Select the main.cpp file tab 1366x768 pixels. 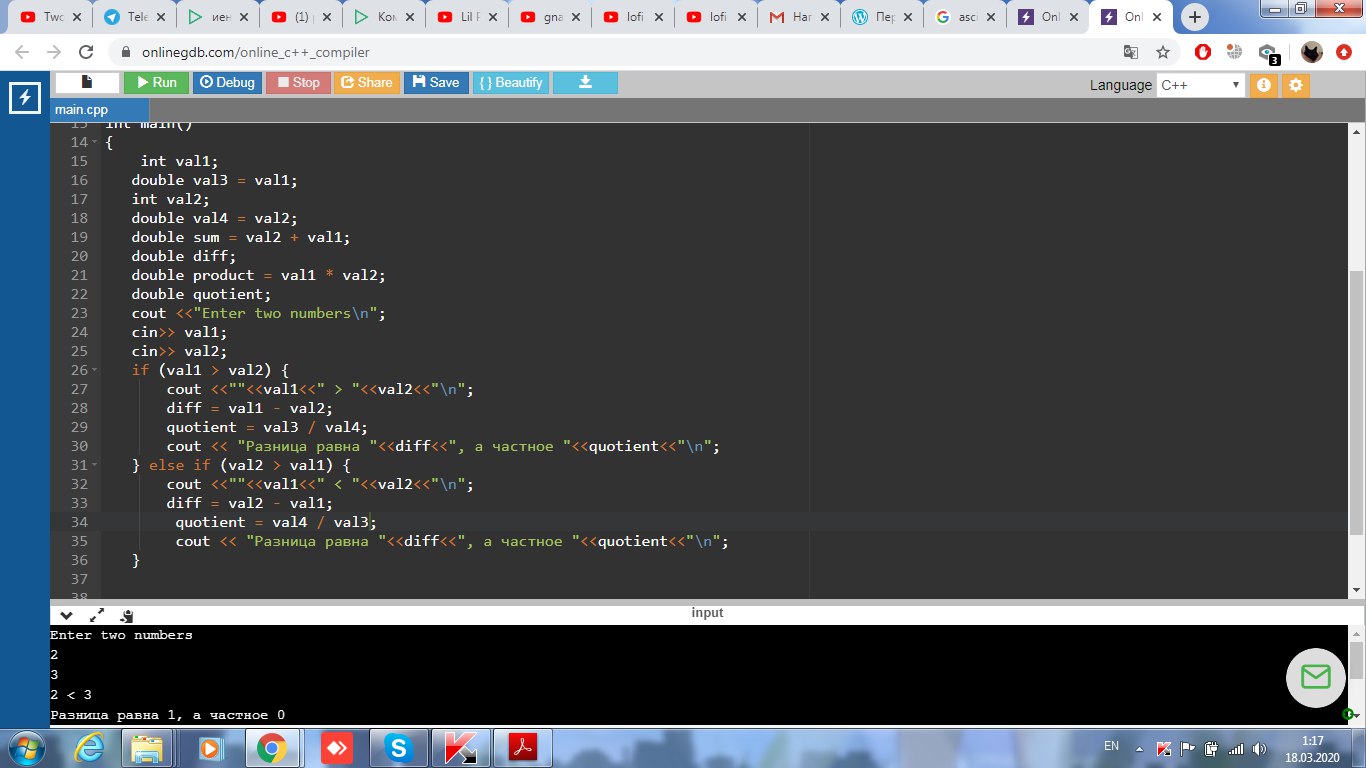82,110
